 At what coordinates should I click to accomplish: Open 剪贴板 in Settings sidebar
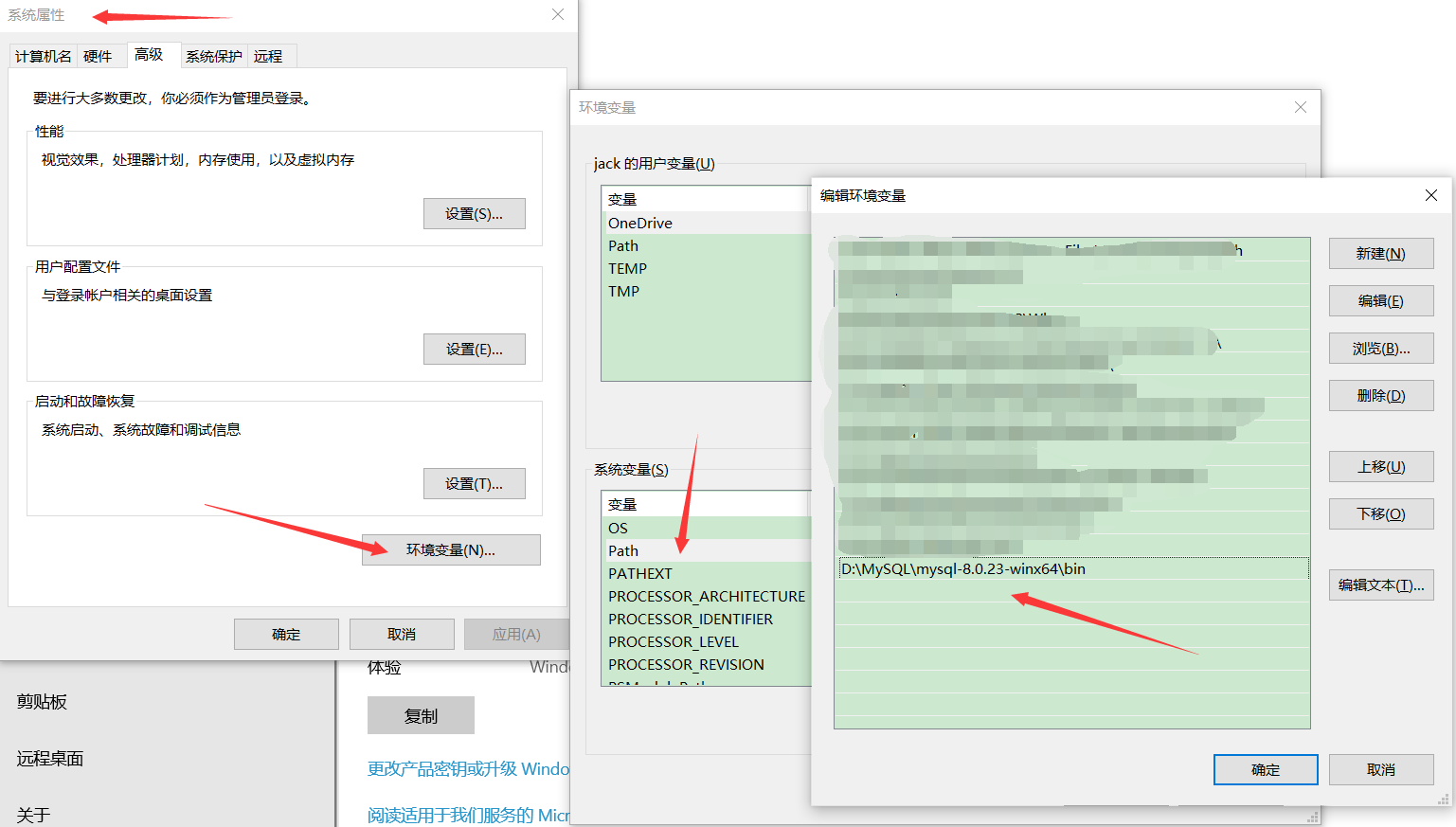[42, 701]
